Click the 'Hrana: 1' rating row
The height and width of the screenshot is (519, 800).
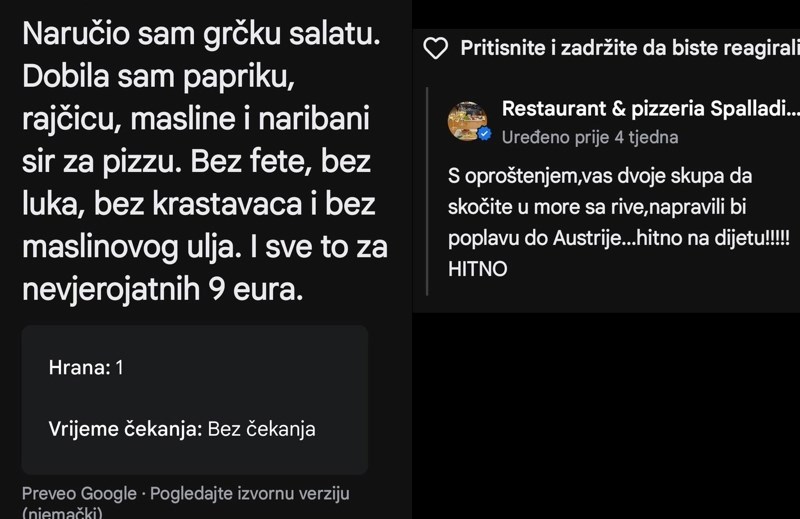tap(86, 368)
